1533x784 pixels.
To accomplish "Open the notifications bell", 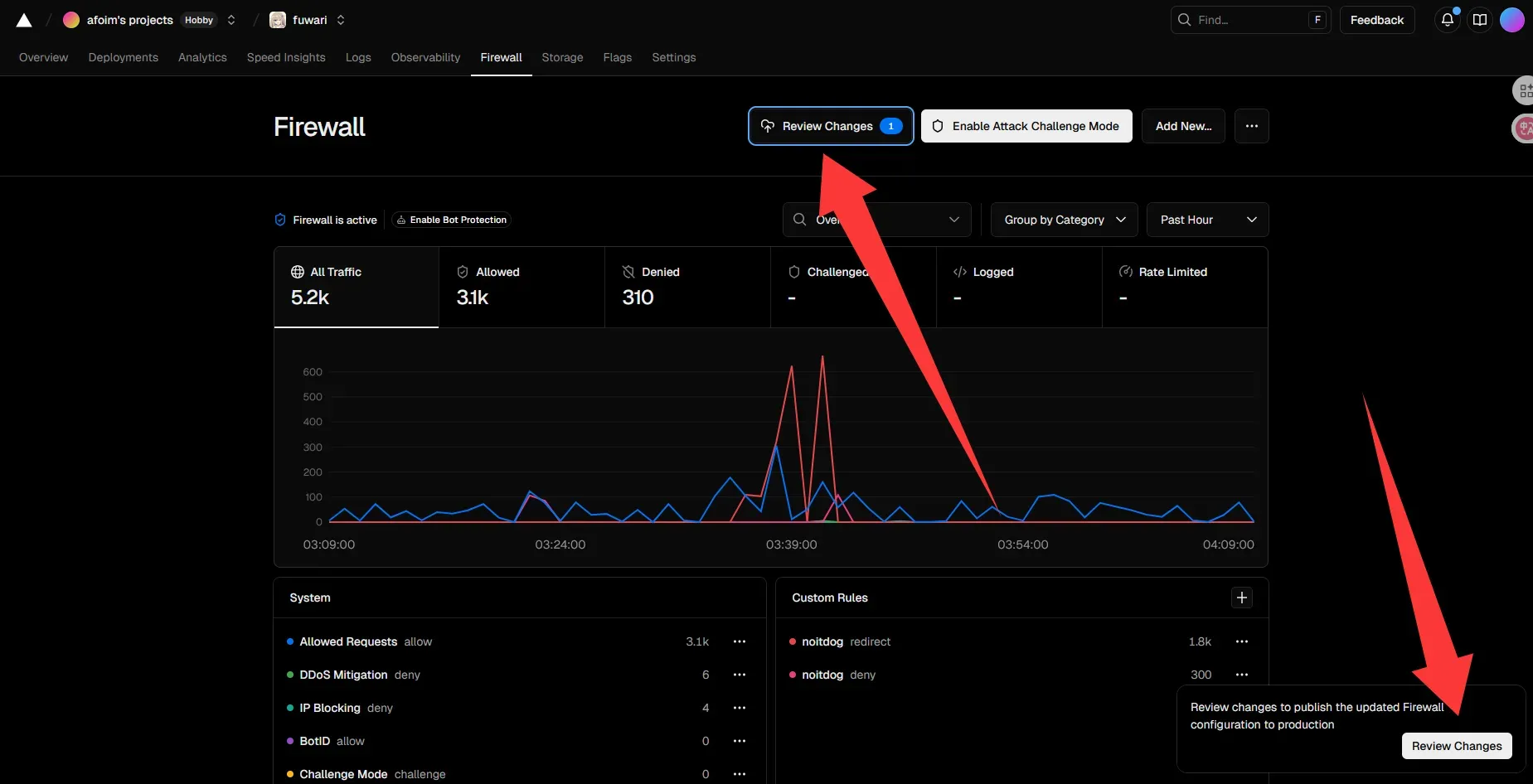I will click(x=1447, y=20).
